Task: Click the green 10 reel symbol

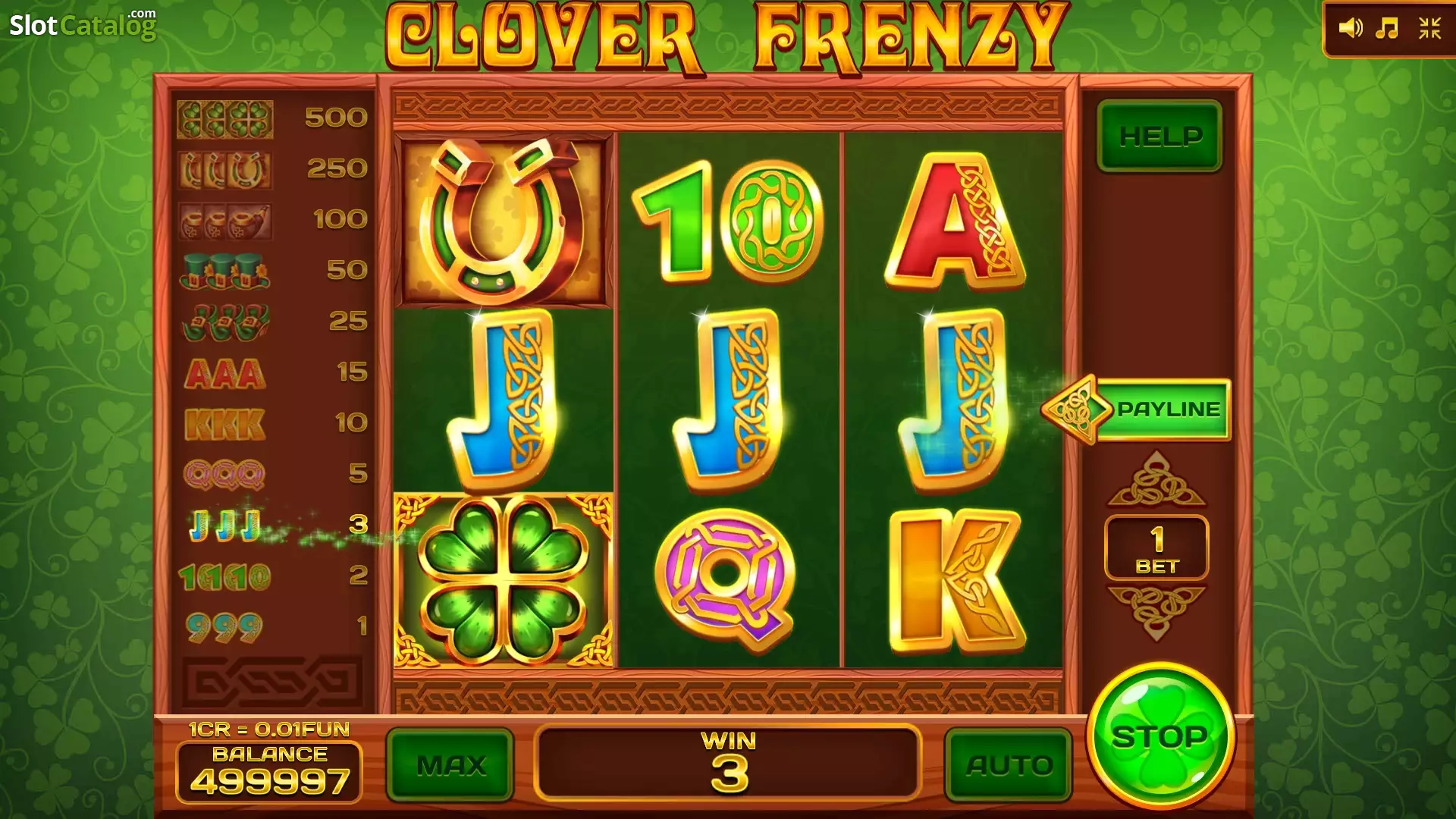Action: point(728,220)
